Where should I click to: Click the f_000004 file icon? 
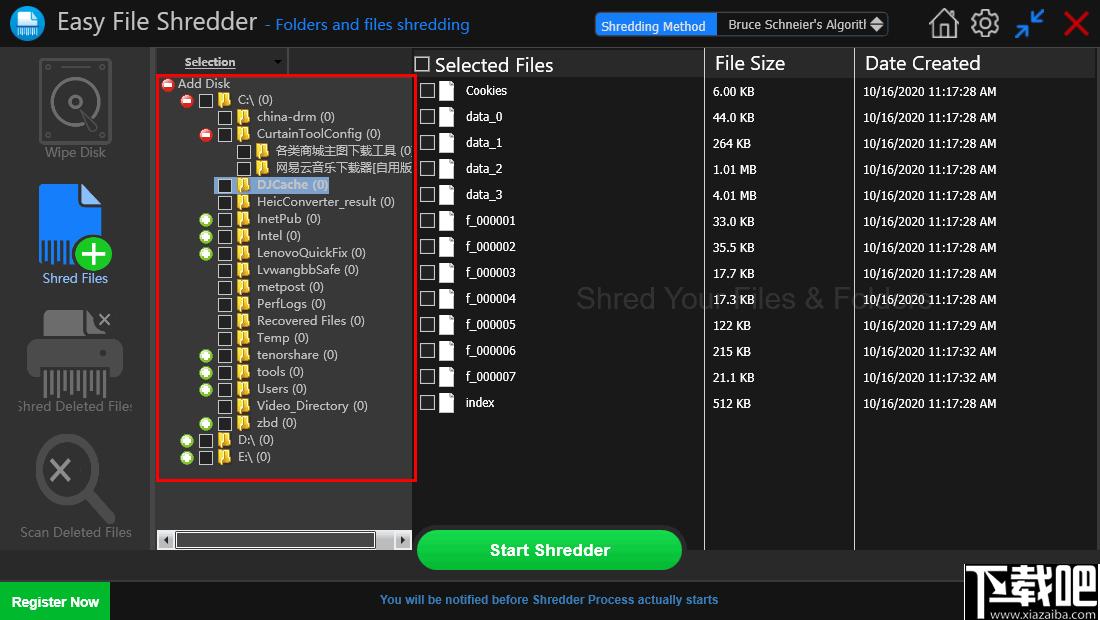pos(447,299)
